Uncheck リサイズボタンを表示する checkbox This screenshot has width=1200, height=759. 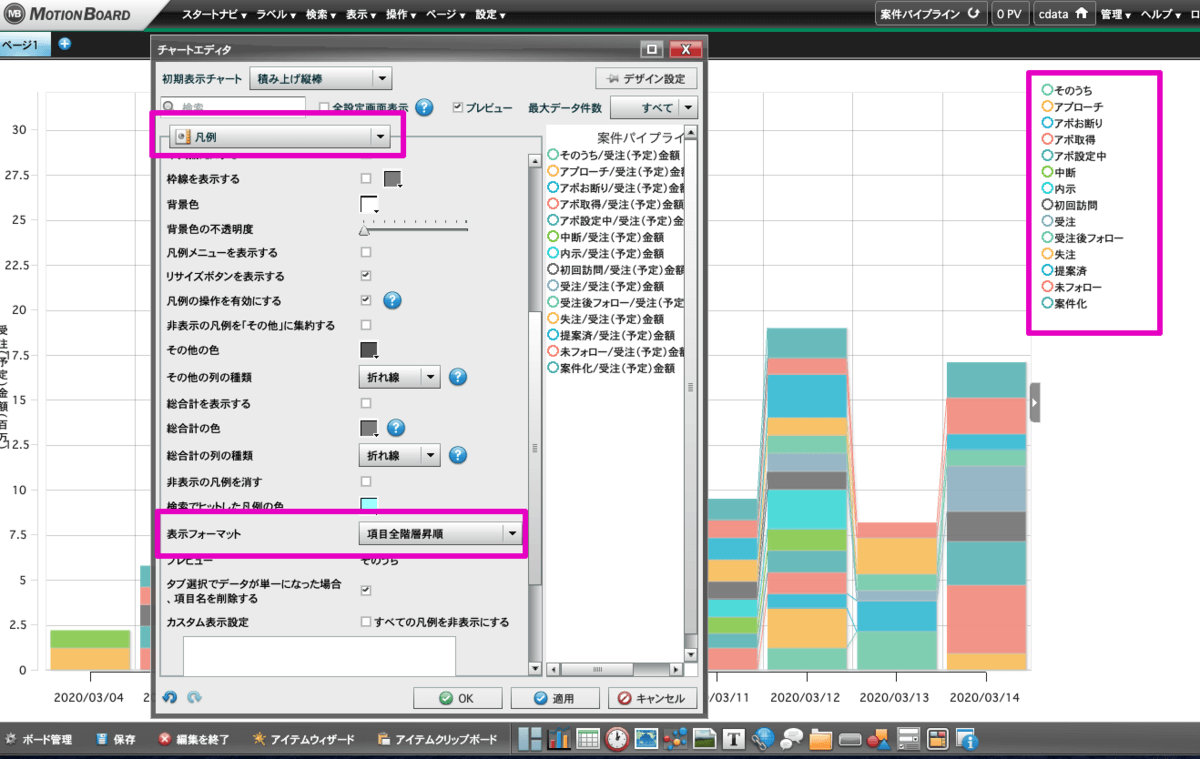tap(366, 276)
